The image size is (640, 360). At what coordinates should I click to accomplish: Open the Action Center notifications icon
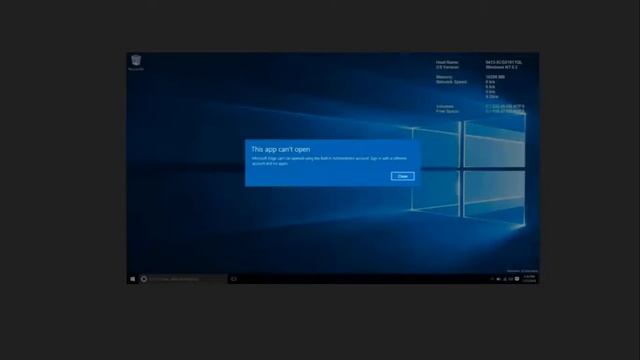click(517, 279)
